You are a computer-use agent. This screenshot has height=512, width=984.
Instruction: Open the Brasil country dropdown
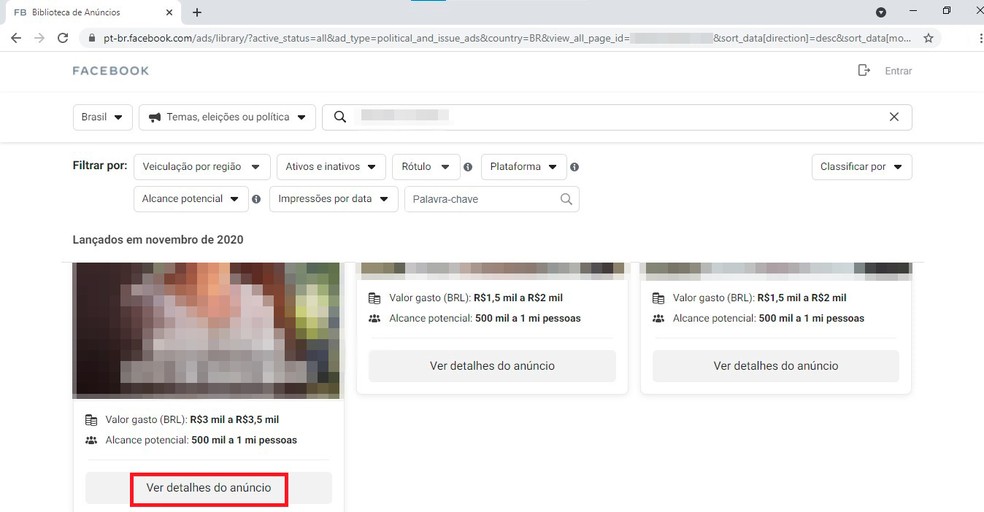[102, 117]
